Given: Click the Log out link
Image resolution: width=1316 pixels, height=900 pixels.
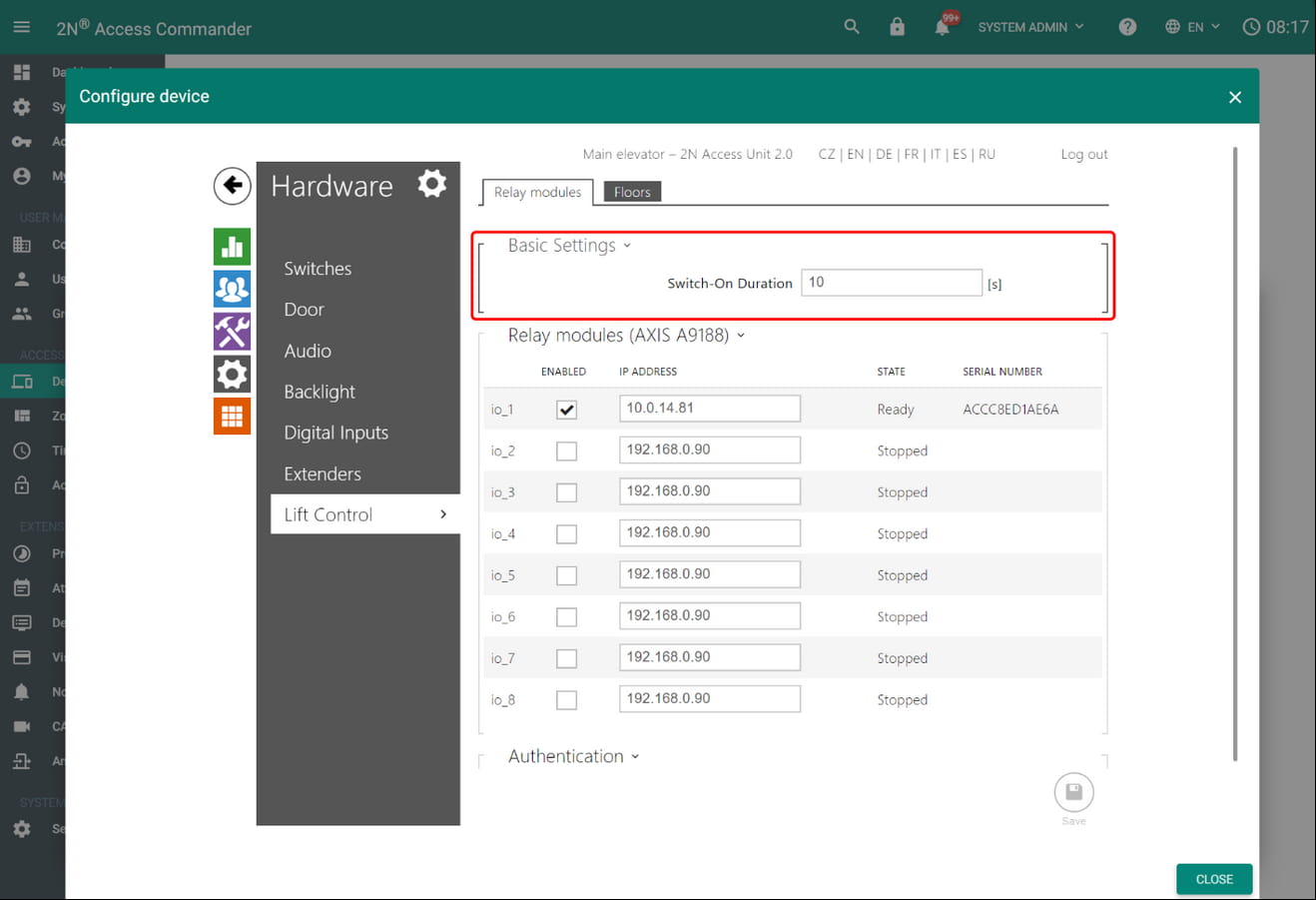Looking at the screenshot, I should coord(1084,154).
